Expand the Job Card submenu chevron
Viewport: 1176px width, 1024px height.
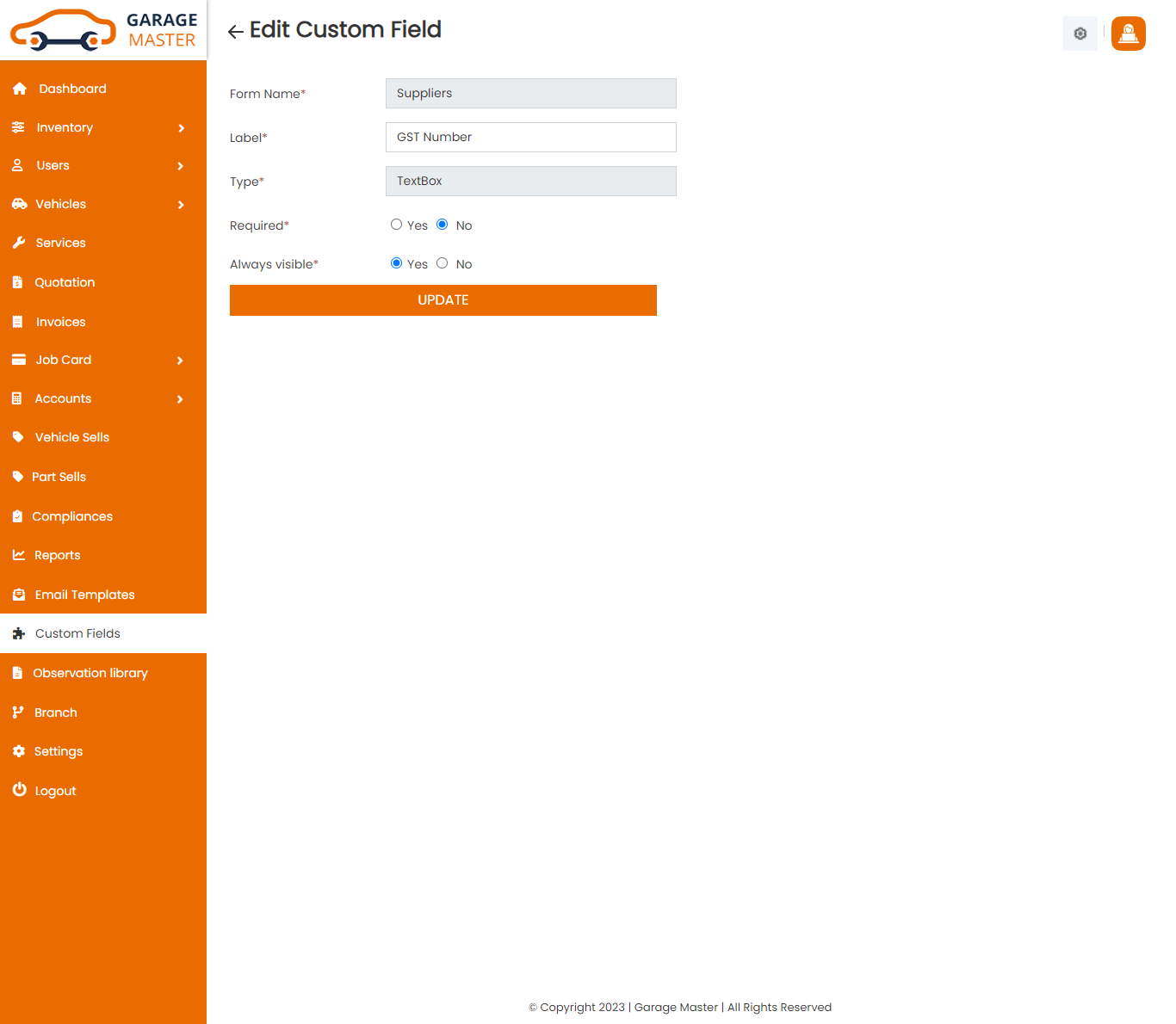[180, 361]
